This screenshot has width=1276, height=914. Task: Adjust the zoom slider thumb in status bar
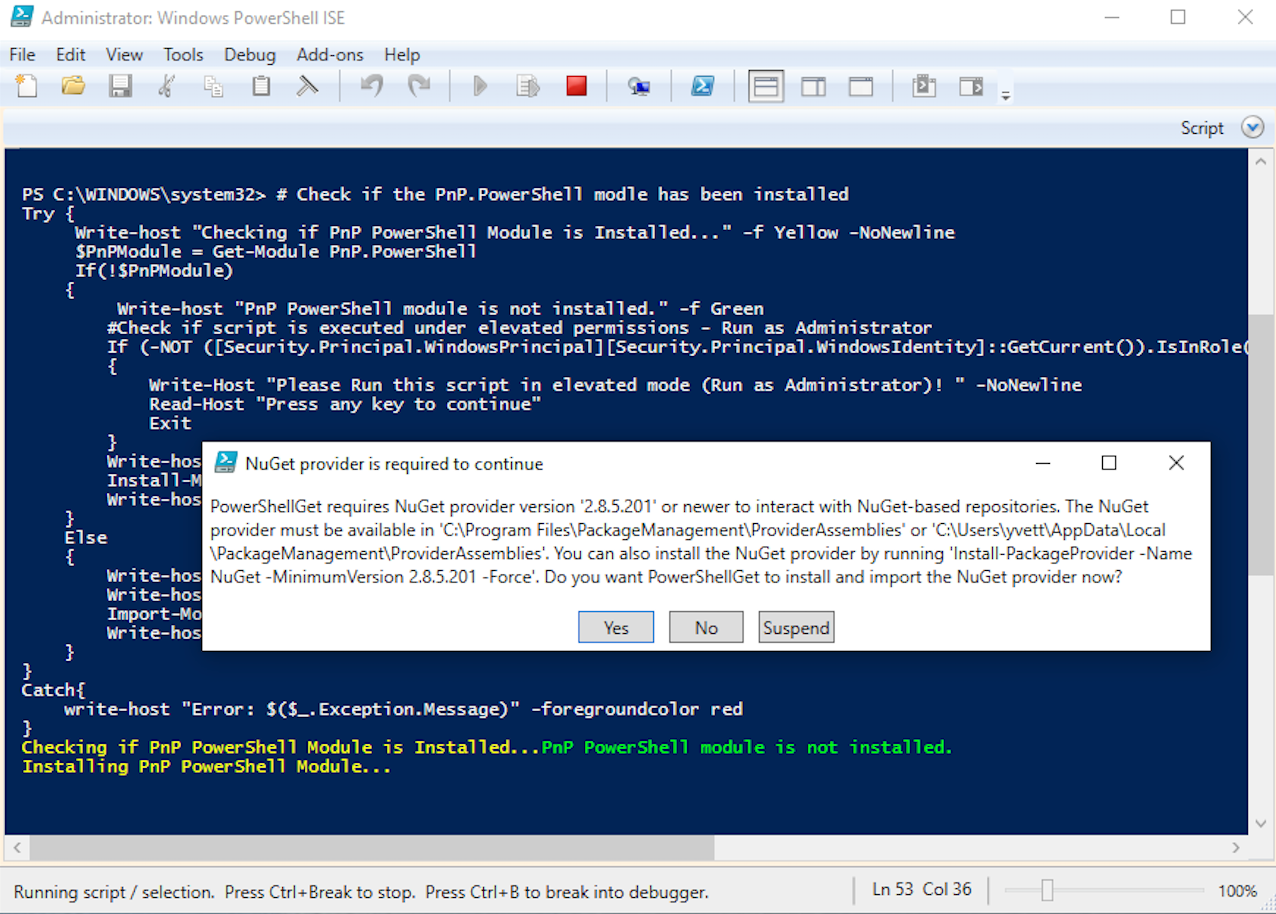tap(1047, 890)
